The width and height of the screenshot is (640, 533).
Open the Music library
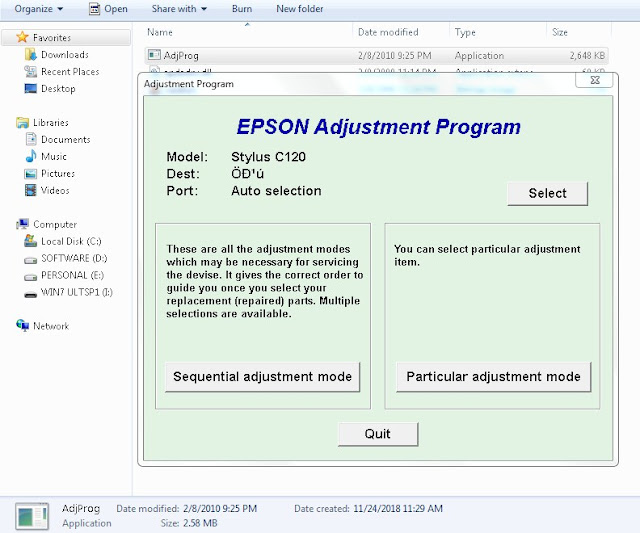click(x=53, y=157)
